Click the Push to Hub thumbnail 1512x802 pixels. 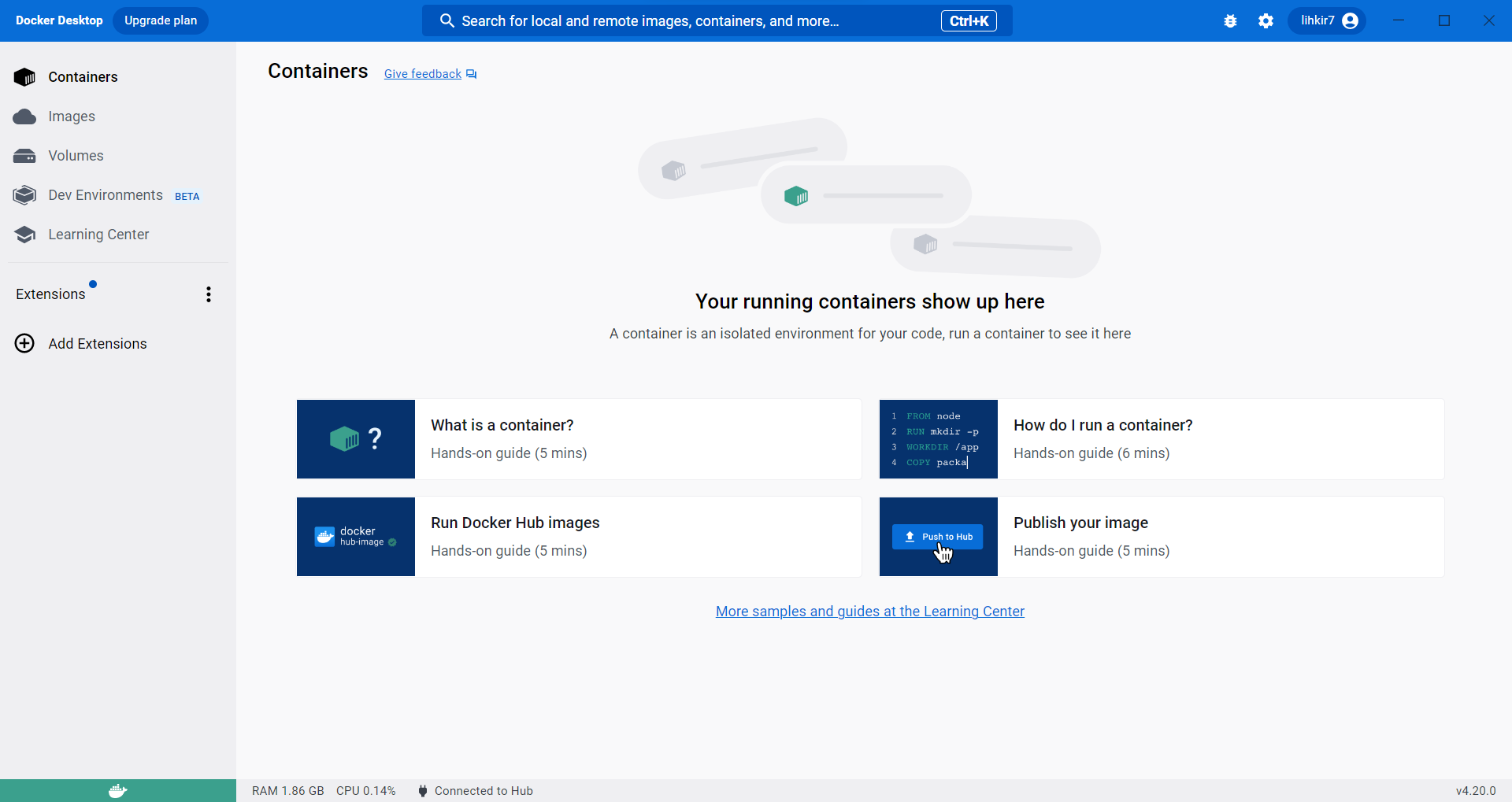(939, 537)
